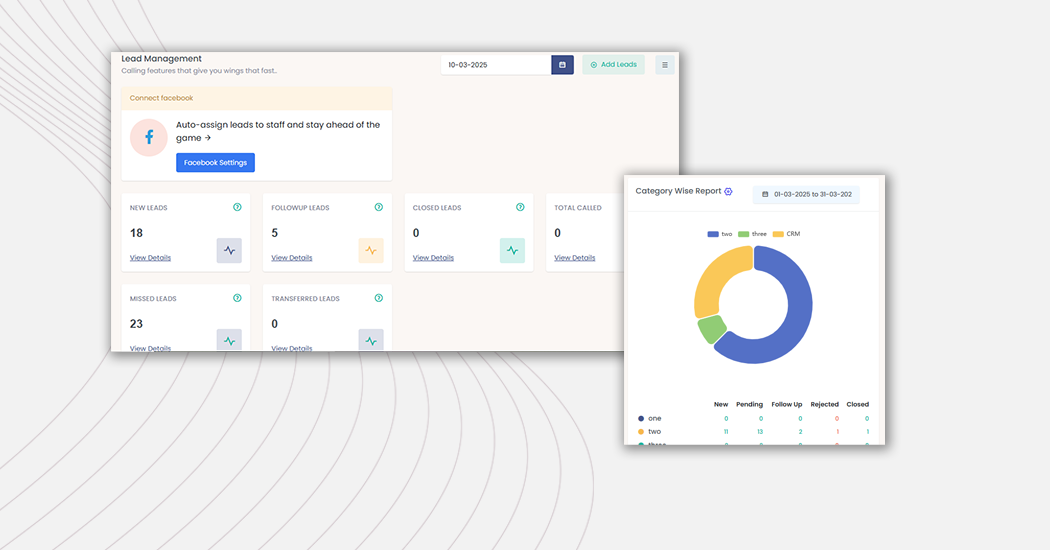Image resolution: width=1050 pixels, height=550 pixels.
Task: Click the Missed Leads count 23
Action: click(x=137, y=324)
